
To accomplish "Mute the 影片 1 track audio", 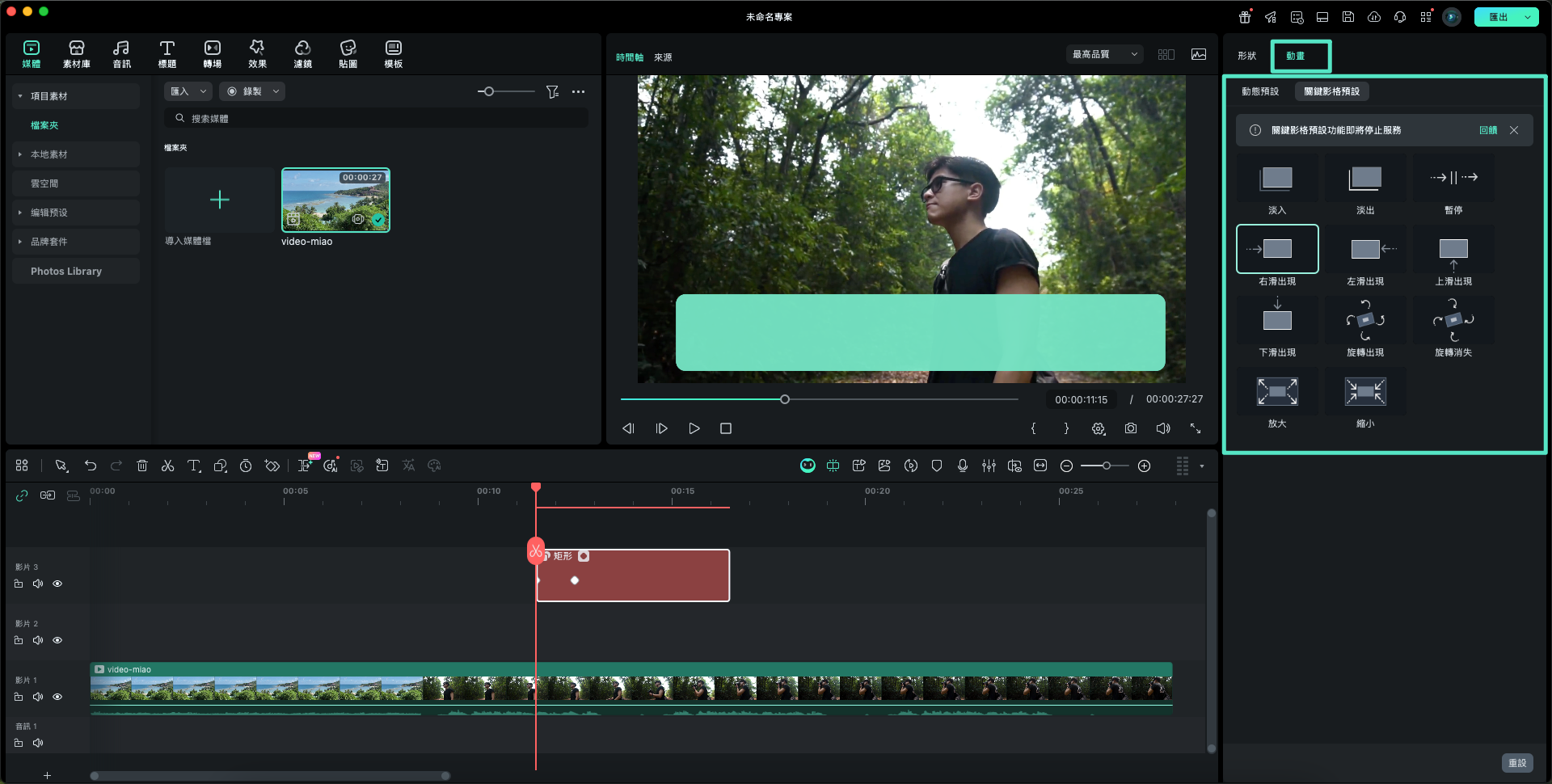I will 38,697.
